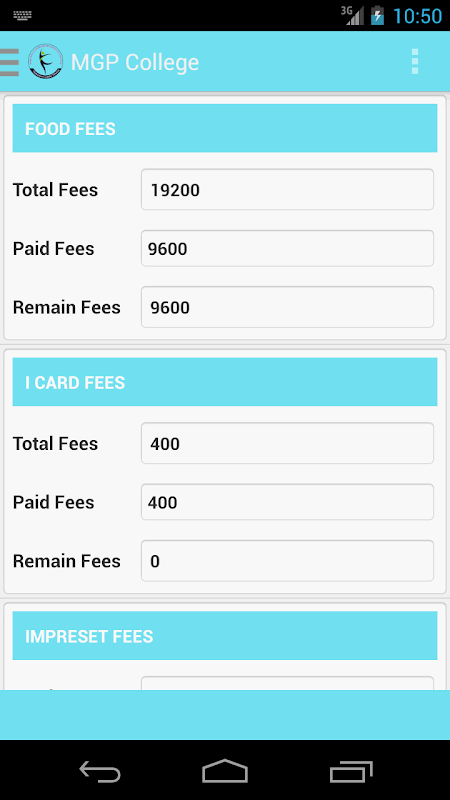This screenshot has height=800, width=450.
Task: Select the I Card Total Fees field
Action: pyautogui.click(x=287, y=443)
